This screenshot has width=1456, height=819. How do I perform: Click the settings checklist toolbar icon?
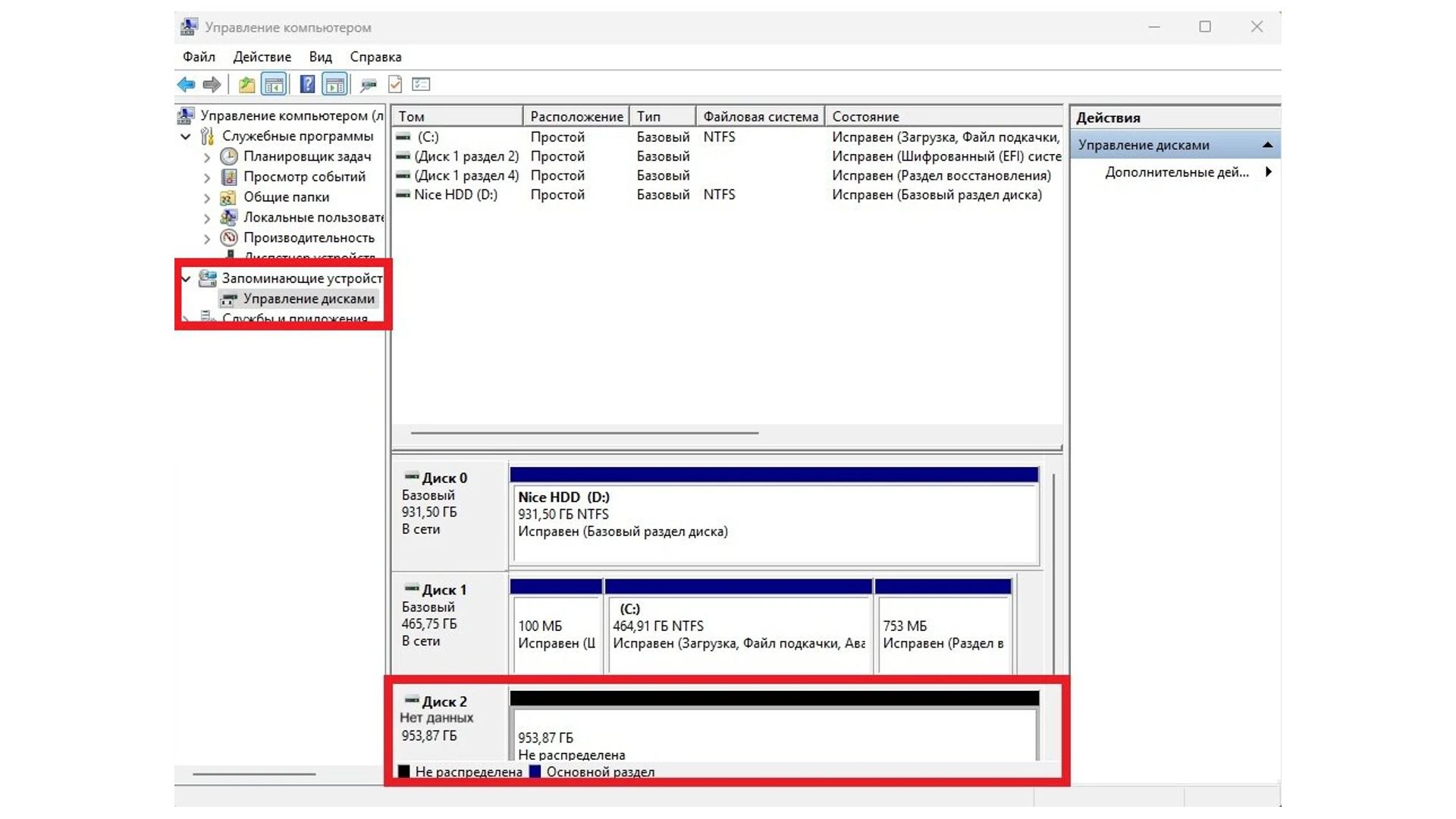coord(421,84)
